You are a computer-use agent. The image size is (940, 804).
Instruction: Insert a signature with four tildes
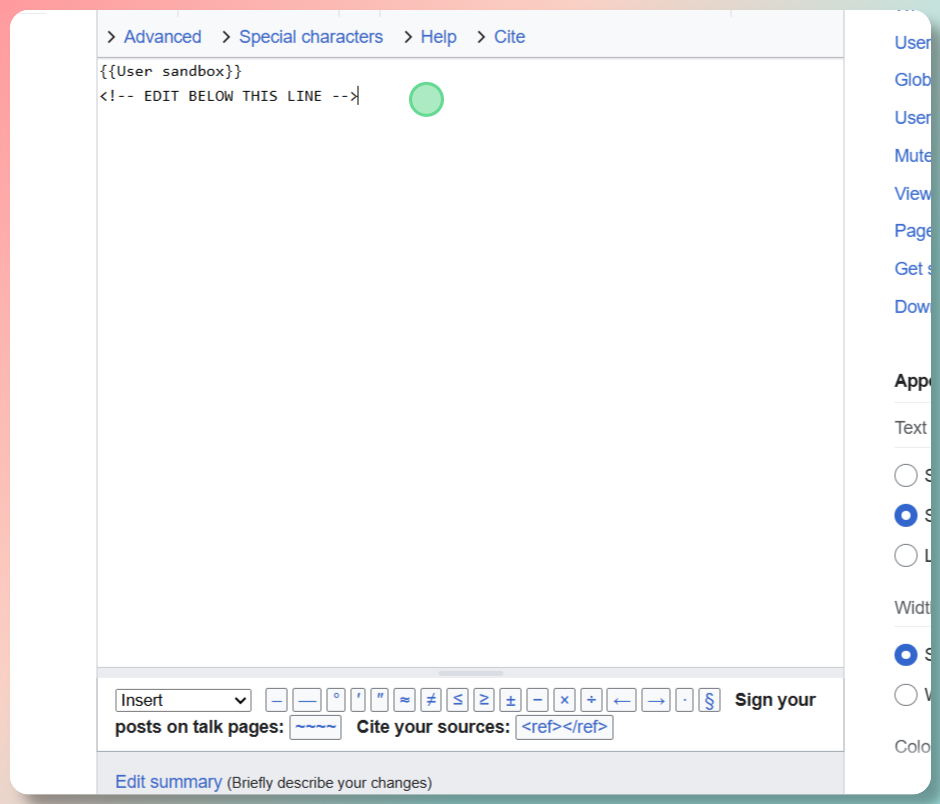point(315,727)
